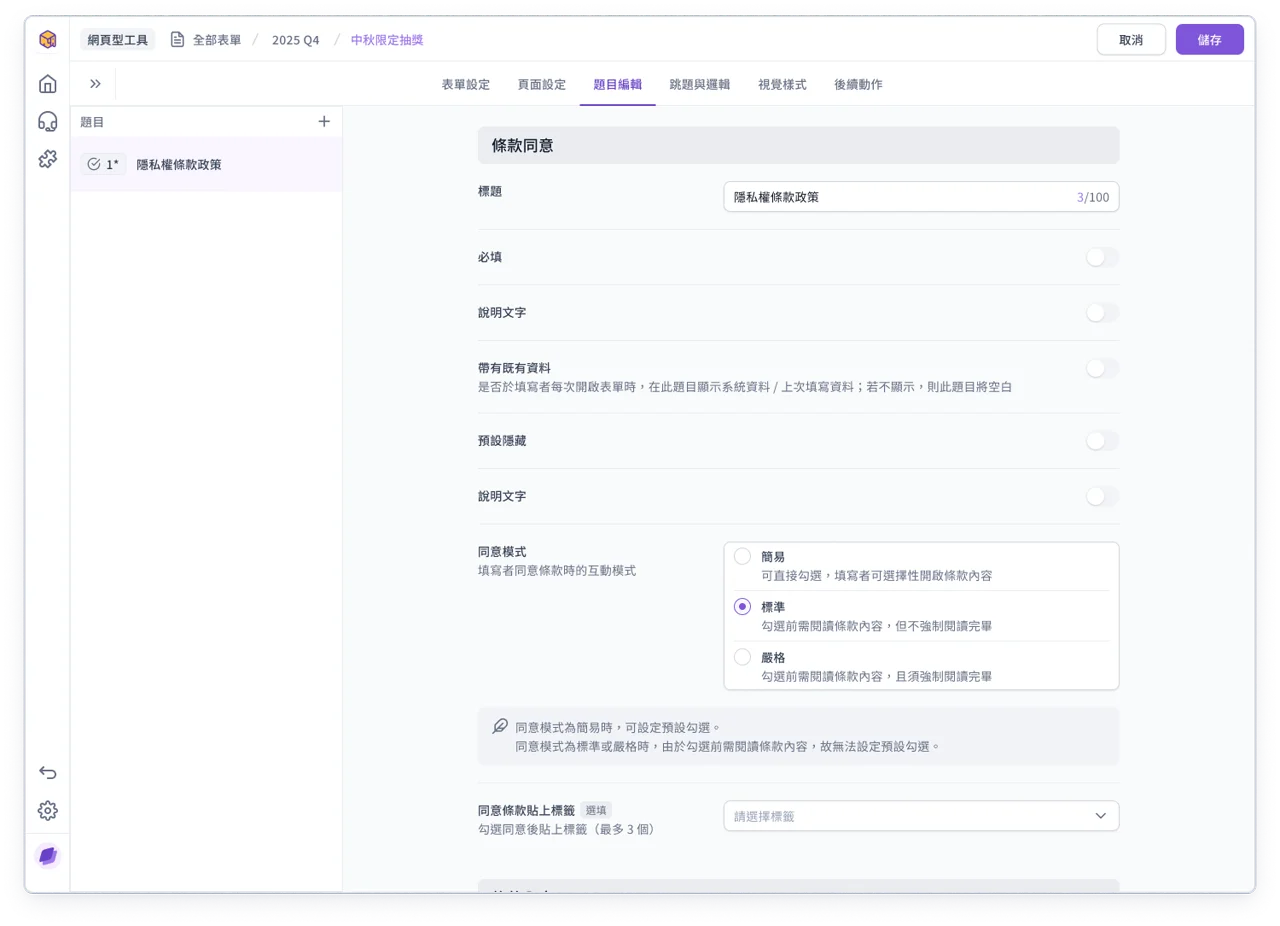Screen dimensions: 1280x926
Task: Toggle the 必填 switch
Action: (1102, 257)
